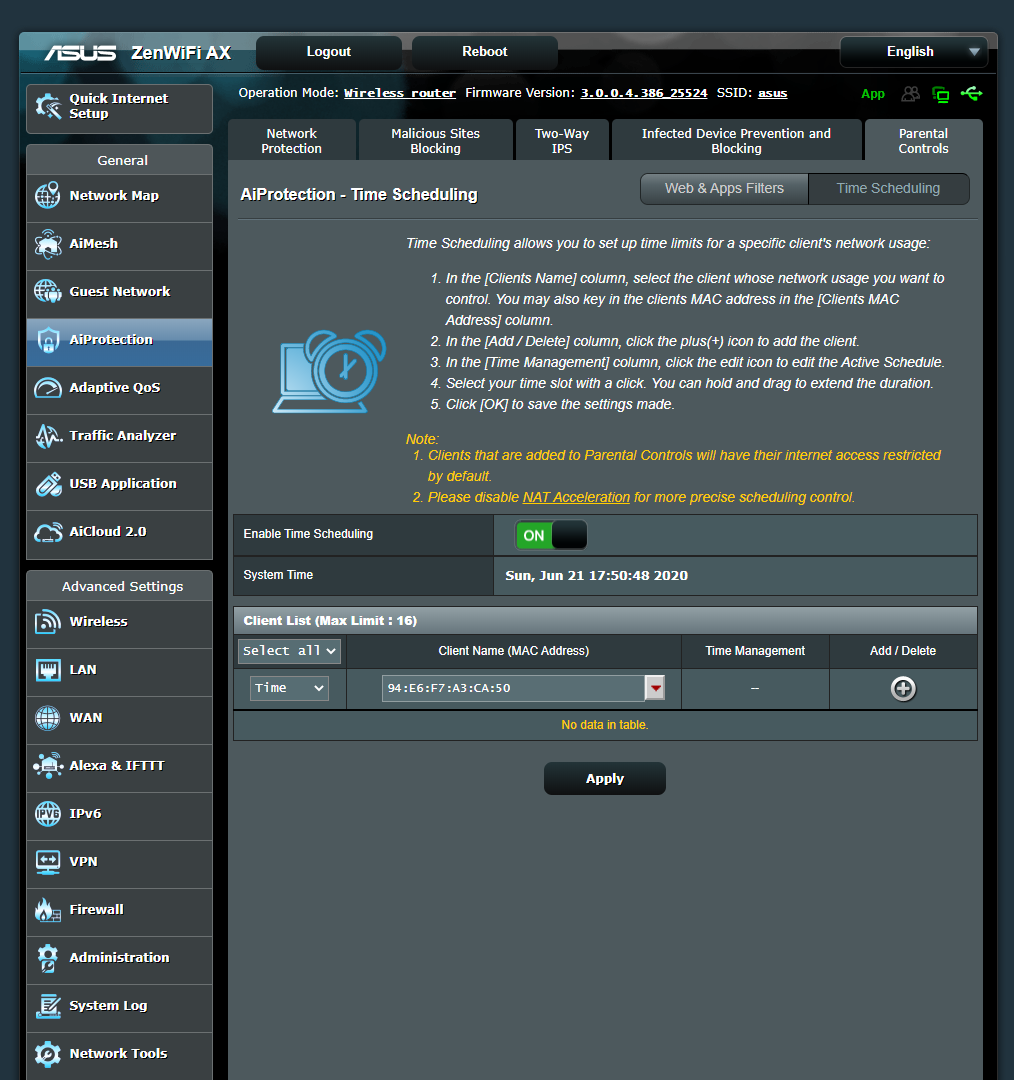This screenshot has width=1014, height=1080.
Task: Click the green network clients status icon
Action: point(940,94)
